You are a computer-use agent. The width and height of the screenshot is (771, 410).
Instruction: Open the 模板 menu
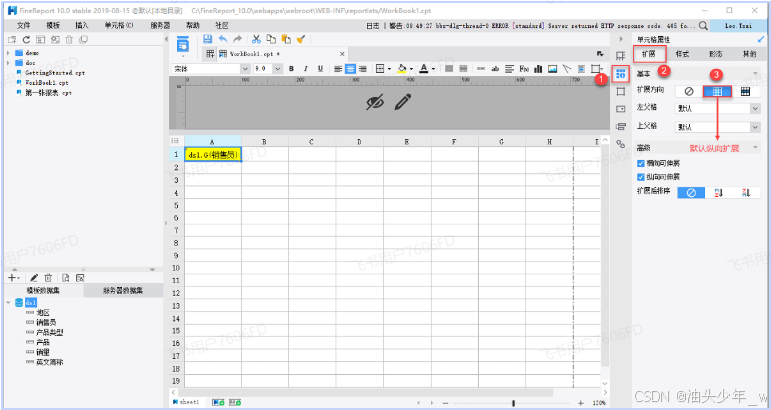tap(53, 25)
